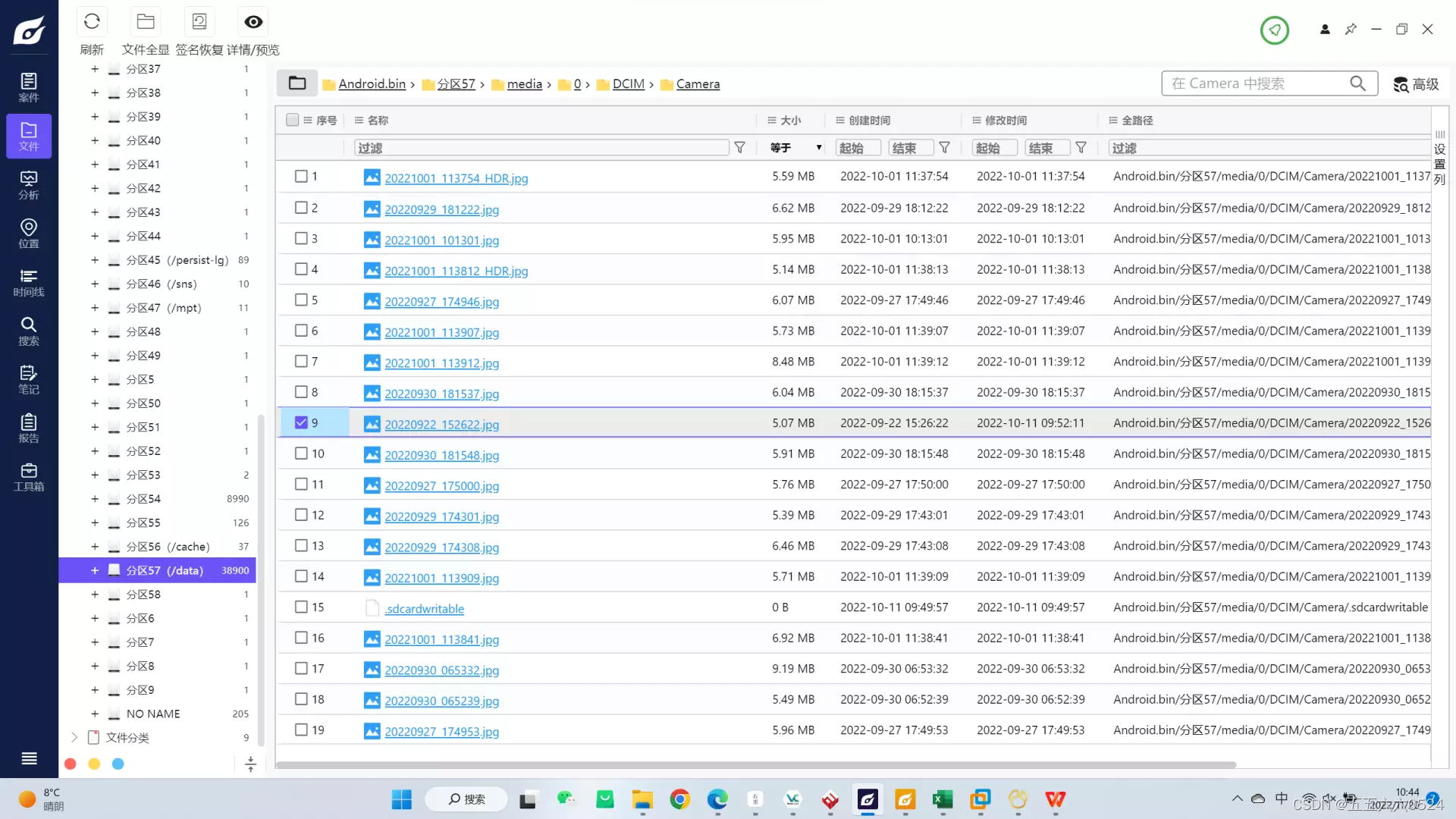Check the checkbox for row 15 .sdcardwritable
Image resolution: width=1456 pixels, height=819 pixels.
click(x=301, y=607)
